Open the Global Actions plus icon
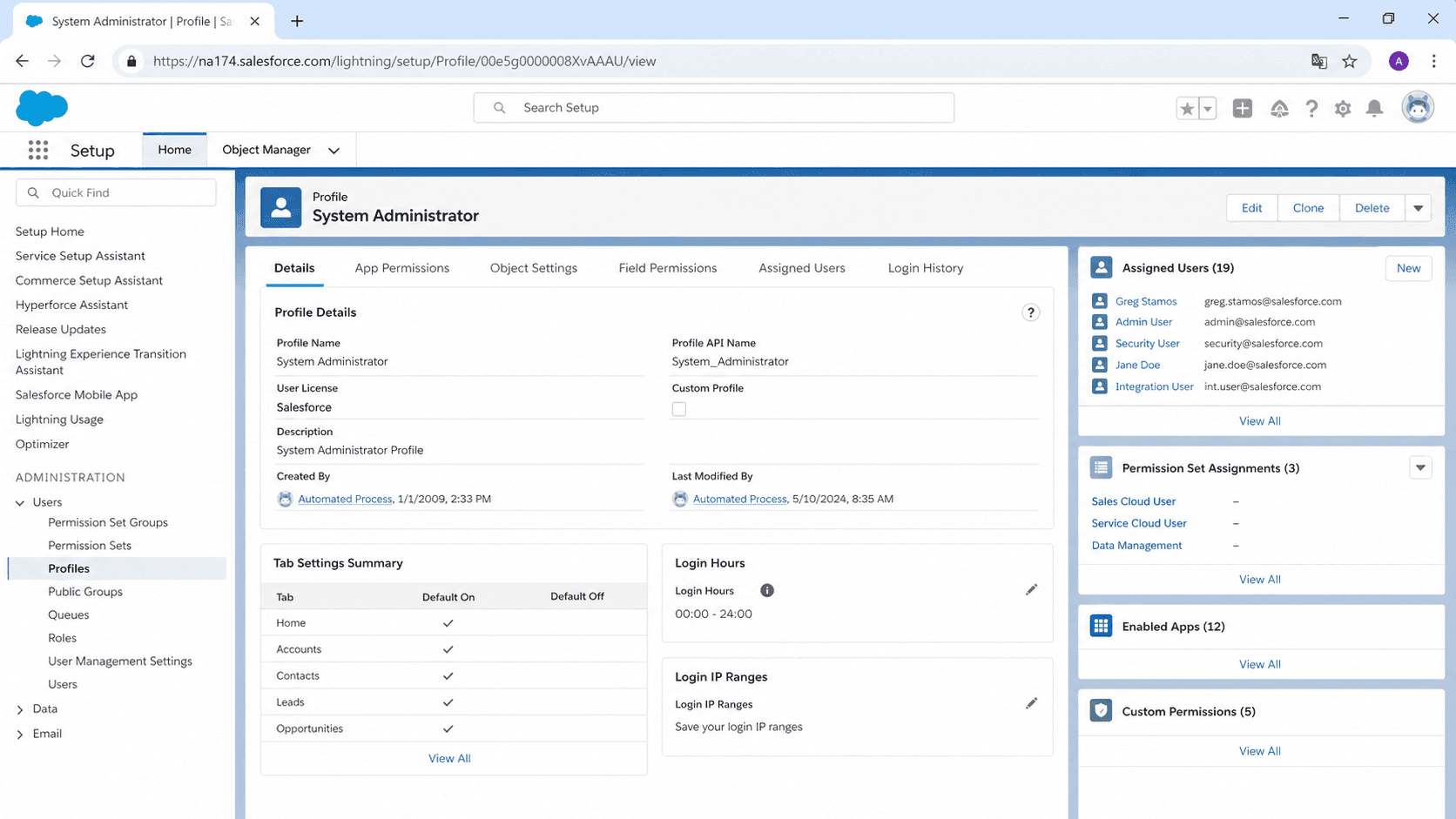The width and height of the screenshot is (1456, 819). point(1242,108)
